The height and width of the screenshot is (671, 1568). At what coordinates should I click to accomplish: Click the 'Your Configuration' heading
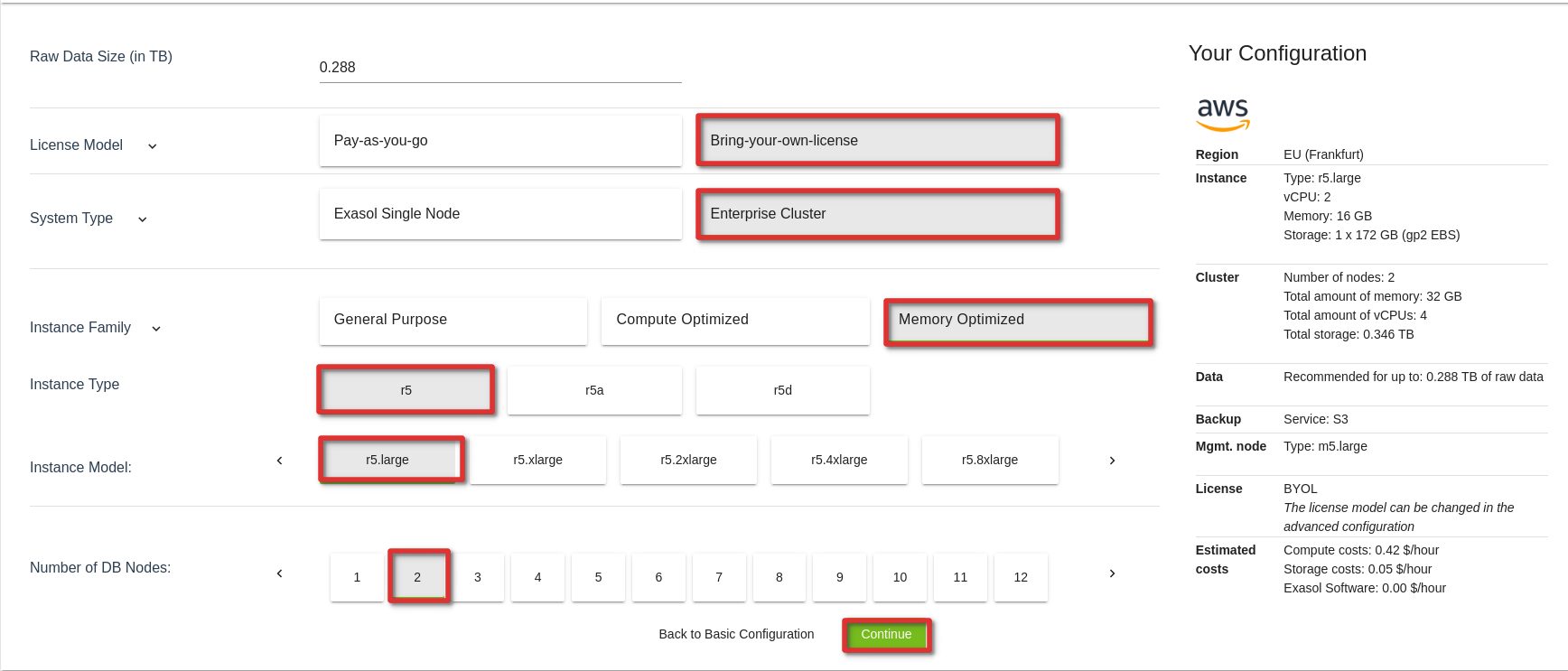1277,54
